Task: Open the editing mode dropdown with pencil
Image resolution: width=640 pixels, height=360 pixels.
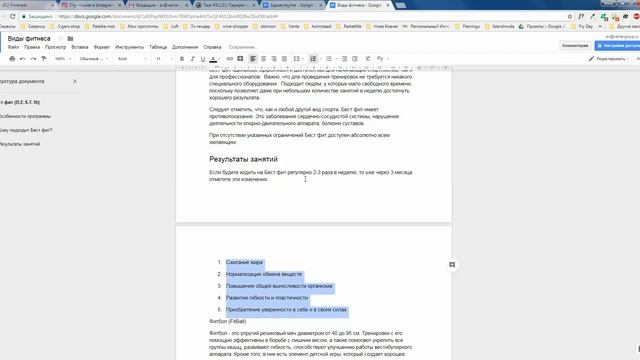Action: (x=609, y=59)
